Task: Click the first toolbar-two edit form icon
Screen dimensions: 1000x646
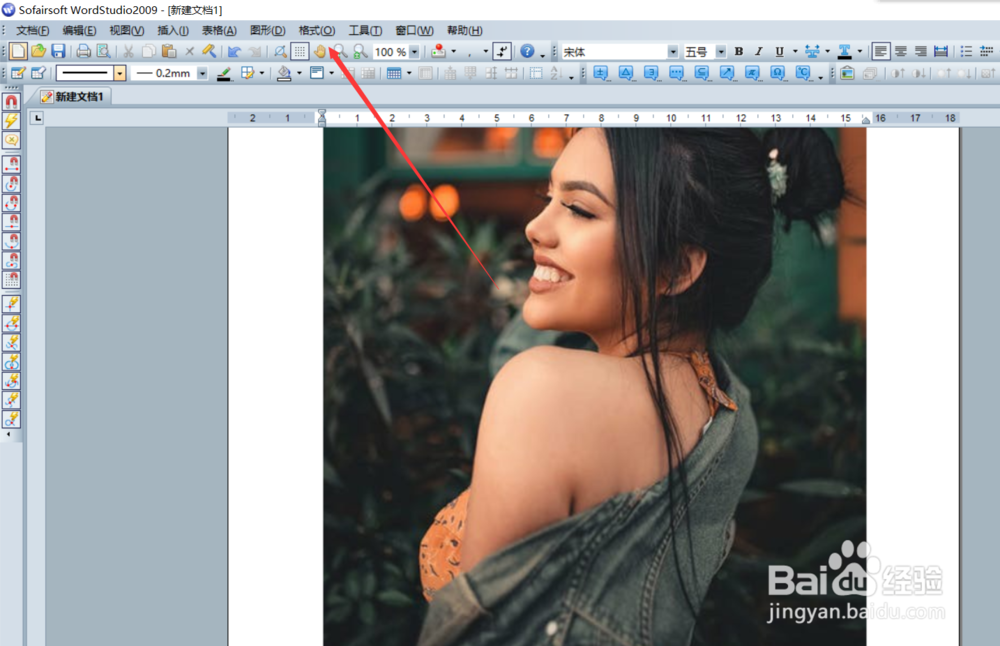Action: click(x=18, y=74)
